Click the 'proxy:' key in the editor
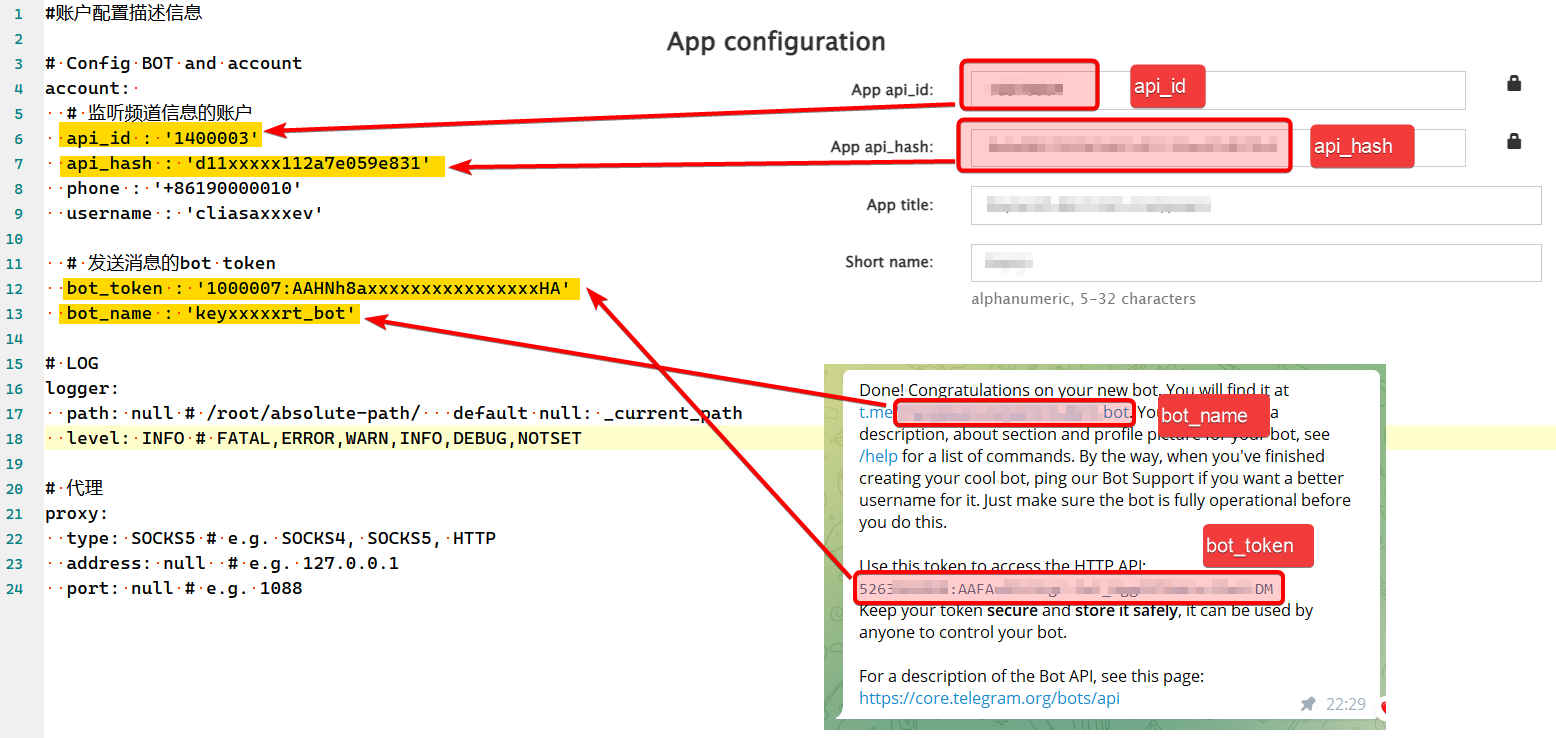The image size is (1556, 738). pyautogui.click(x=76, y=514)
